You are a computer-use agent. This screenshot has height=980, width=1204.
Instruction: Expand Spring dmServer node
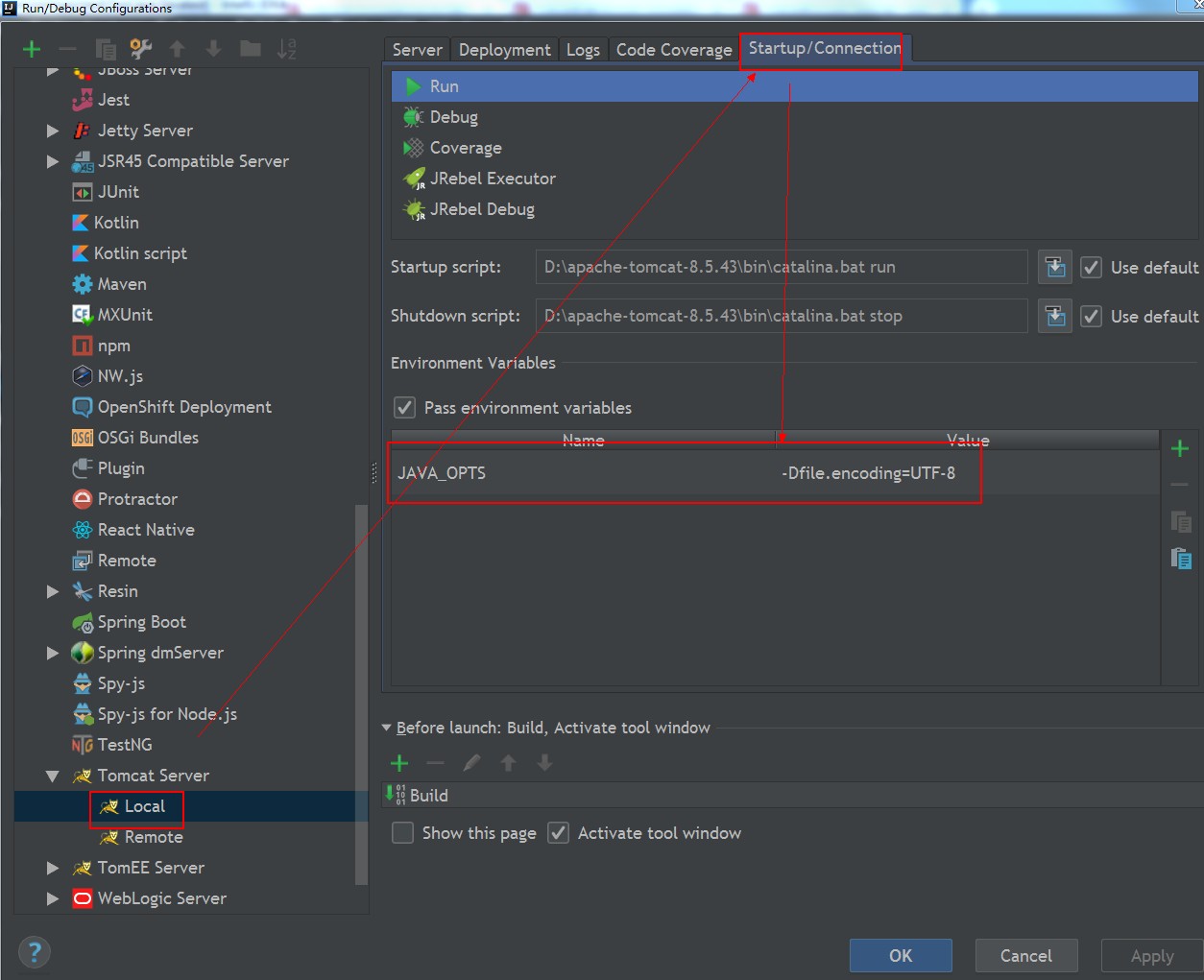[x=53, y=653]
